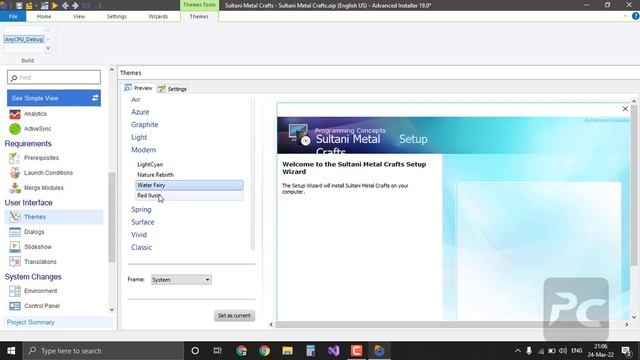Click the Set as current button
Image resolution: width=640 pixels, height=360 pixels.
tap(234, 316)
